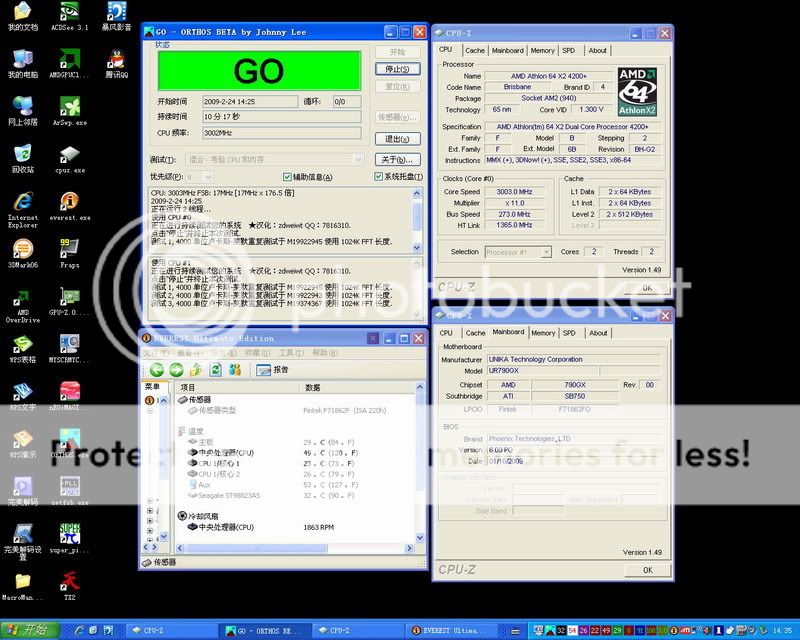
Task: Click the 退出 (Exit) button in ORTHOS
Action: click(397, 139)
